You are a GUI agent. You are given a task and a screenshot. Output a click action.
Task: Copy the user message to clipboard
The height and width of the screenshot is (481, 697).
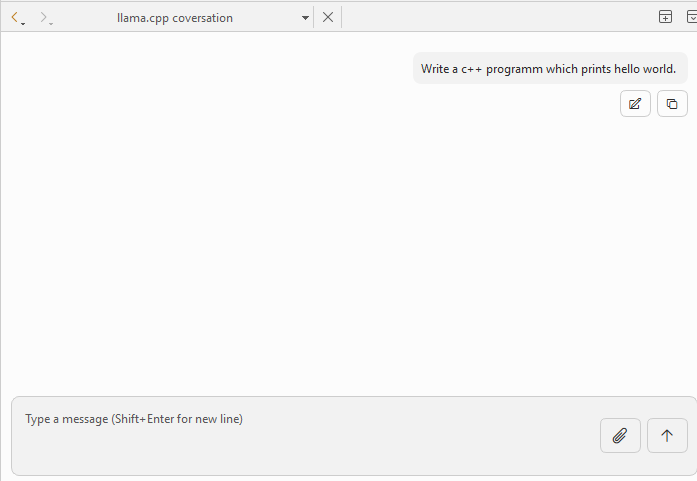point(672,104)
